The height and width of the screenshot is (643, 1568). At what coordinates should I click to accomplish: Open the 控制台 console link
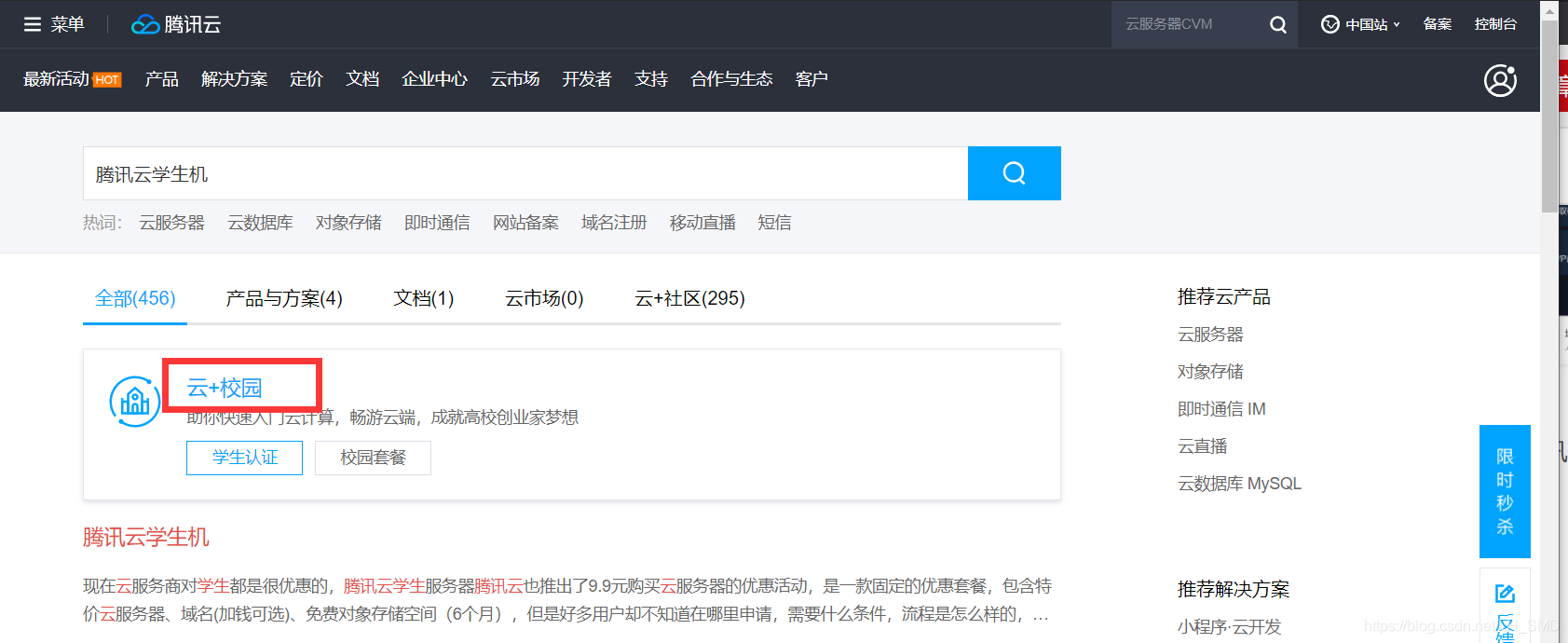1495,24
